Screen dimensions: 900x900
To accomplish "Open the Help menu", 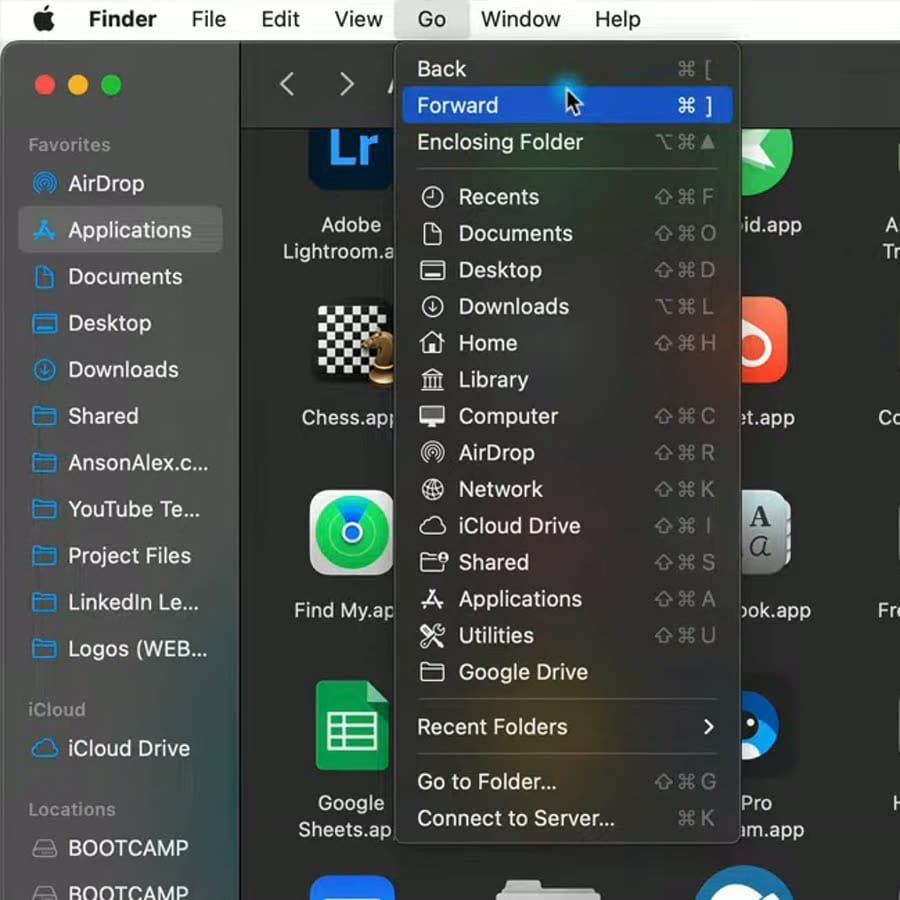I will 618,19.
